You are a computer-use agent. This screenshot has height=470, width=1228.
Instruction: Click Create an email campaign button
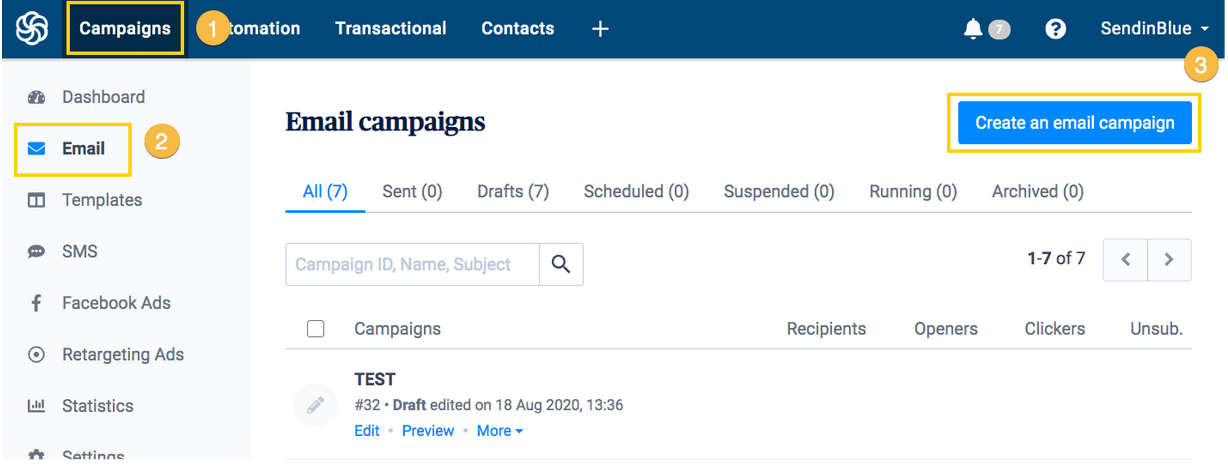[1074, 123]
